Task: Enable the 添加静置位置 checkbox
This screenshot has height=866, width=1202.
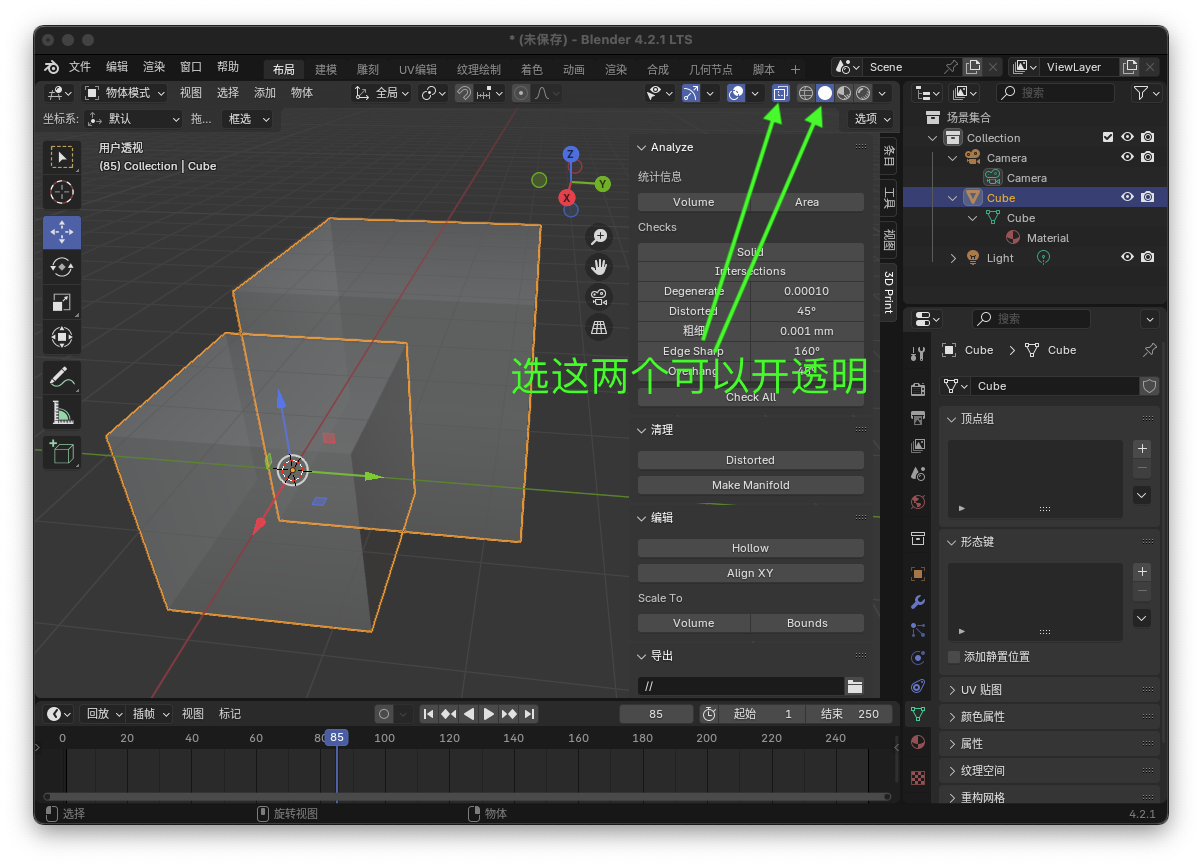Action: coord(954,657)
